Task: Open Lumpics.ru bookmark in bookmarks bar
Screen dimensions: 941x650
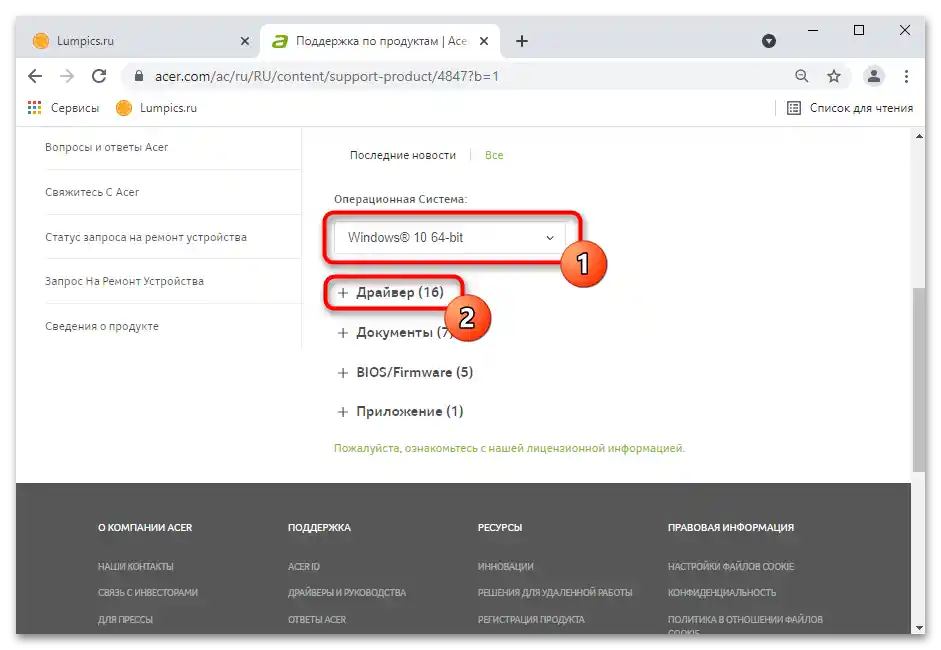Action: click(157, 108)
